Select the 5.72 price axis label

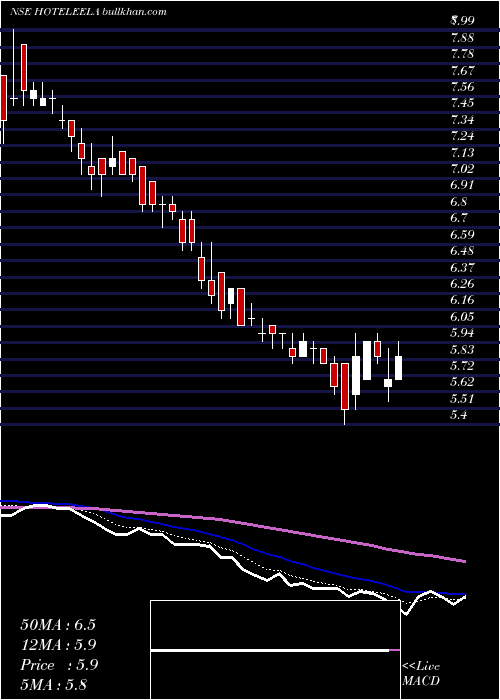coord(462,366)
